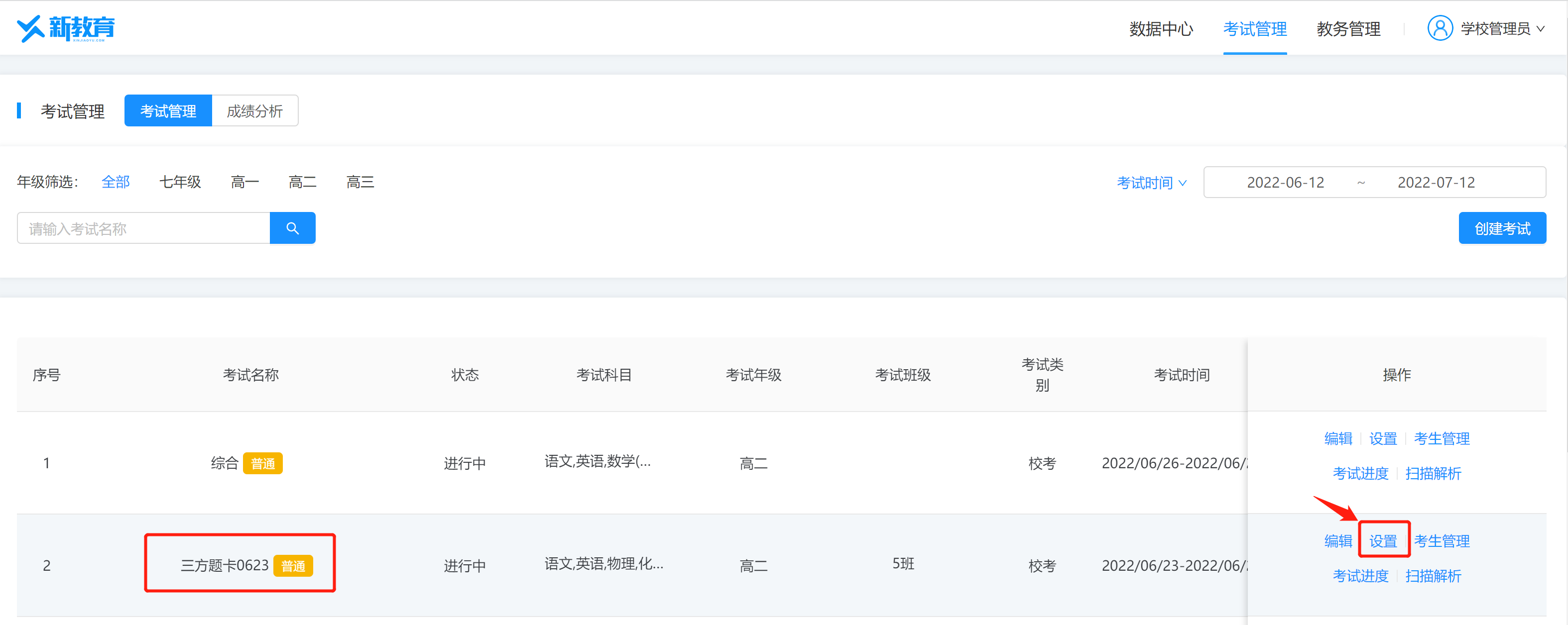Filter exams by 高二 grade

pyautogui.click(x=302, y=182)
